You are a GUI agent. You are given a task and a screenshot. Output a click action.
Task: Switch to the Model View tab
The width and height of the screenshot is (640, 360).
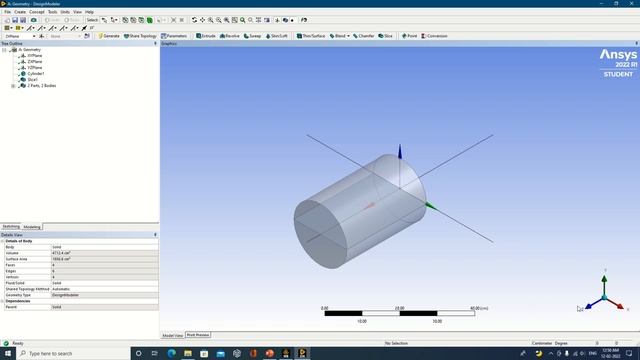tap(173, 335)
